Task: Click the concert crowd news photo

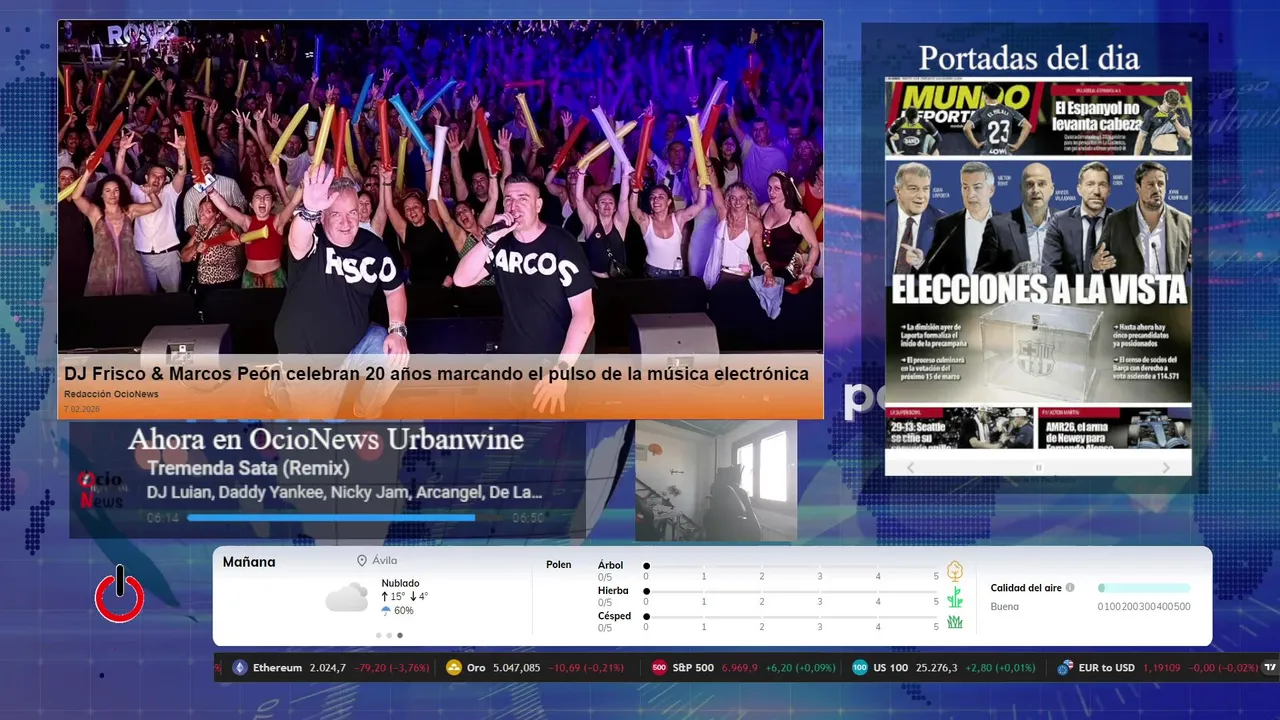Action: tap(440, 188)
